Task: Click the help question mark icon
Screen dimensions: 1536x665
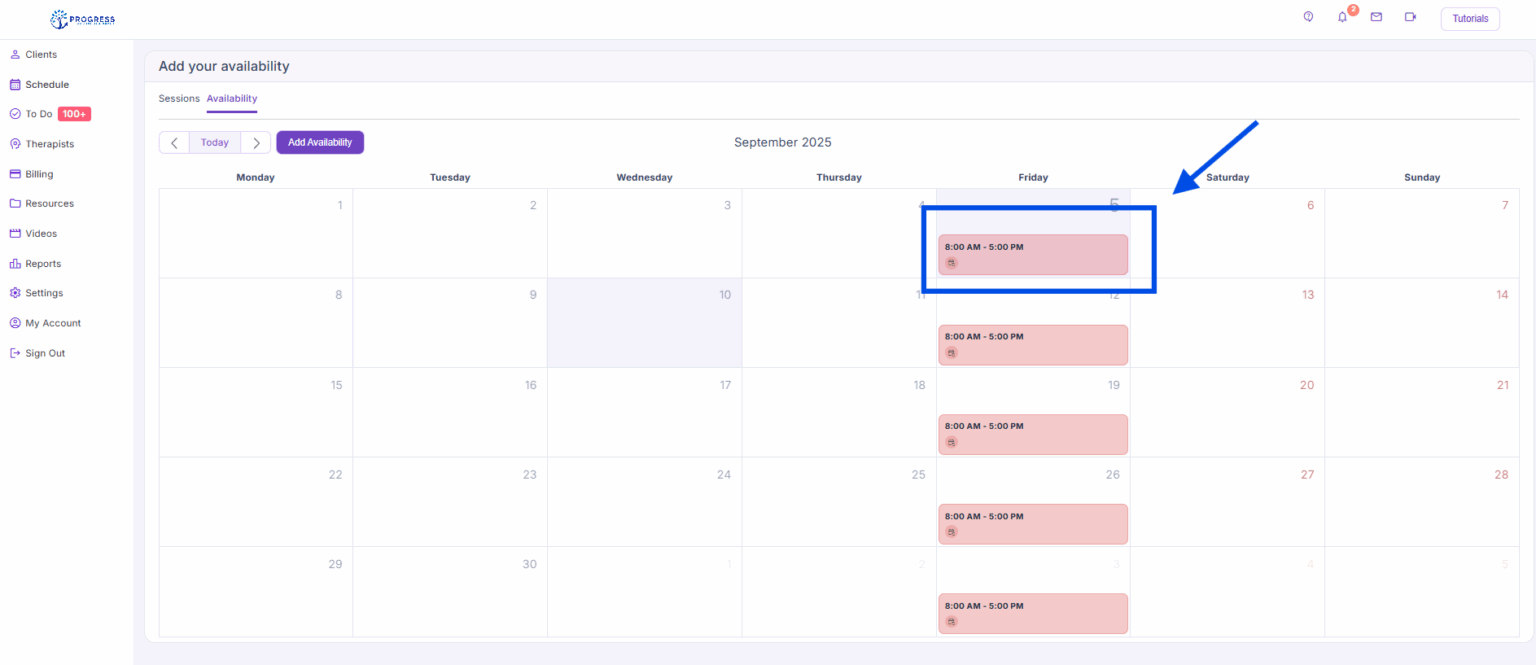Action: (x=1308, y=17)
